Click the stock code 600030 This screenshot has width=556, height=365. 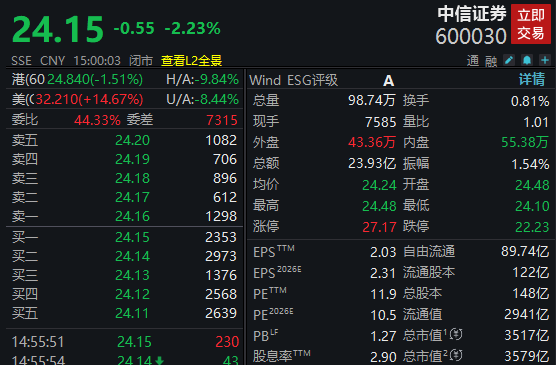tap(471, 36)
